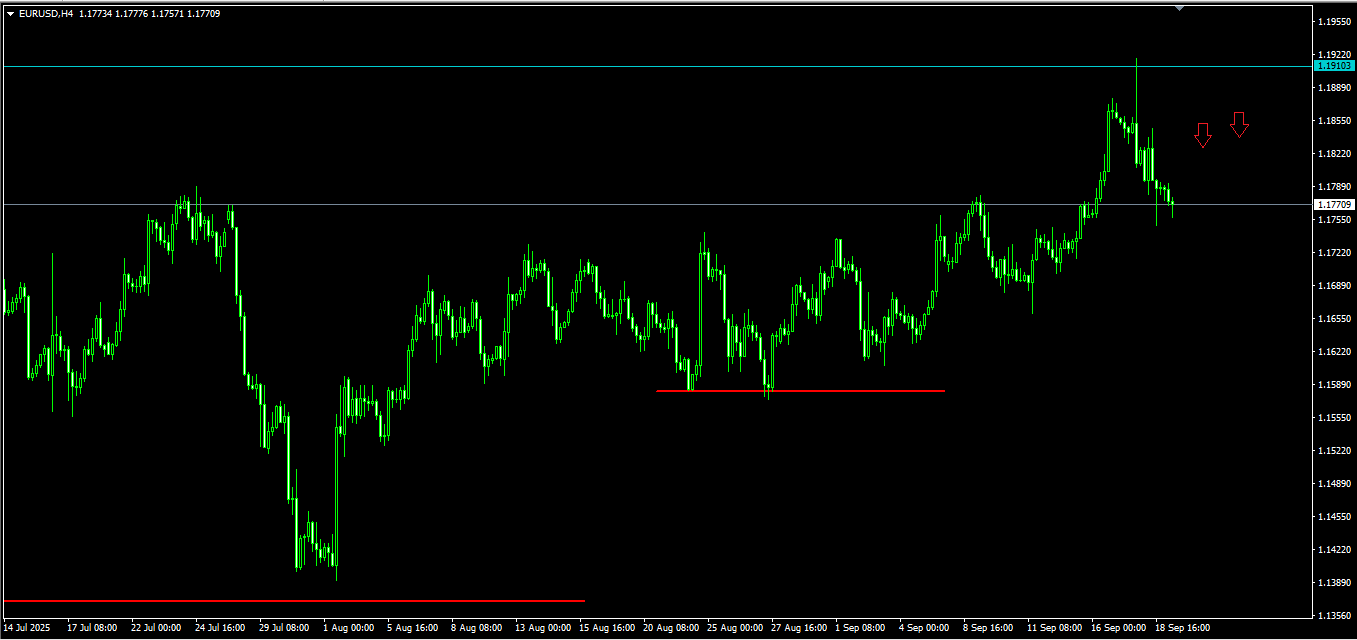Image resolution: width=1357 pixels, height=640 pixels.
Task: Click the 29 Jul 08:00 time label
Action: click(x=284, y=628)
